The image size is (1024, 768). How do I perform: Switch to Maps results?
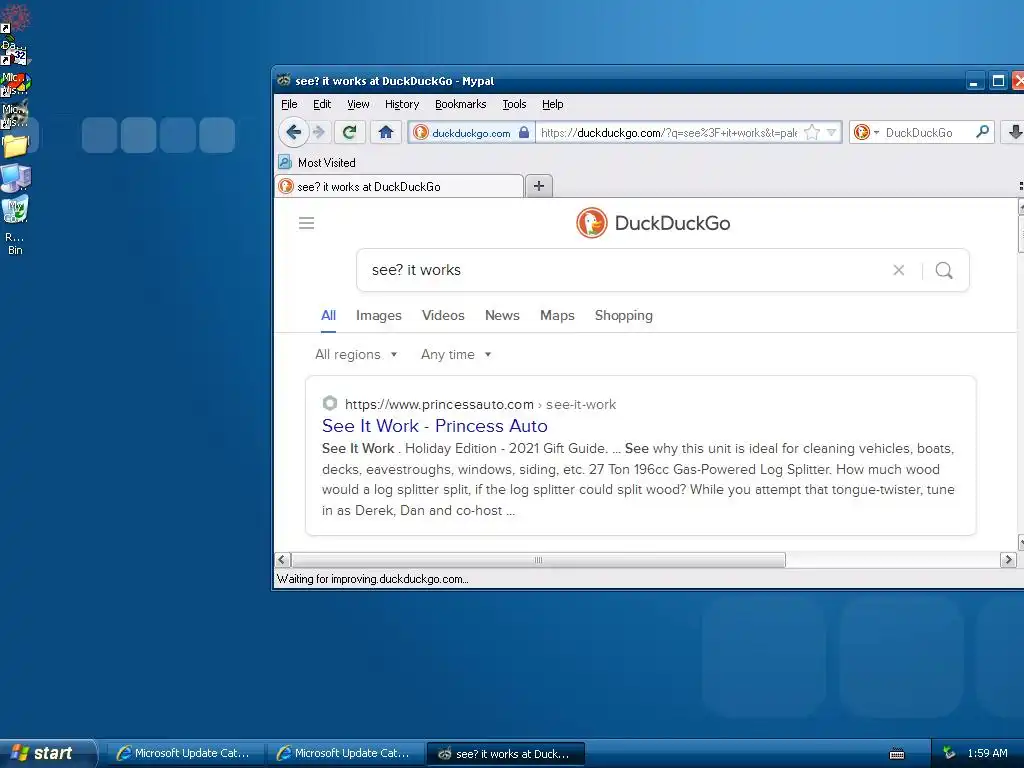(x=557, y=315)
